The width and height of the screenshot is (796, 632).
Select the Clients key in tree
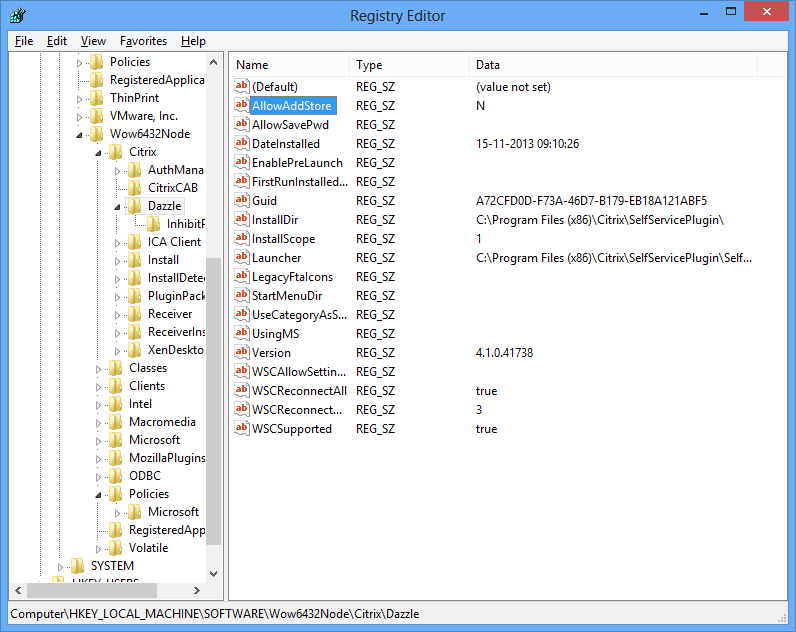pos(147,386)
